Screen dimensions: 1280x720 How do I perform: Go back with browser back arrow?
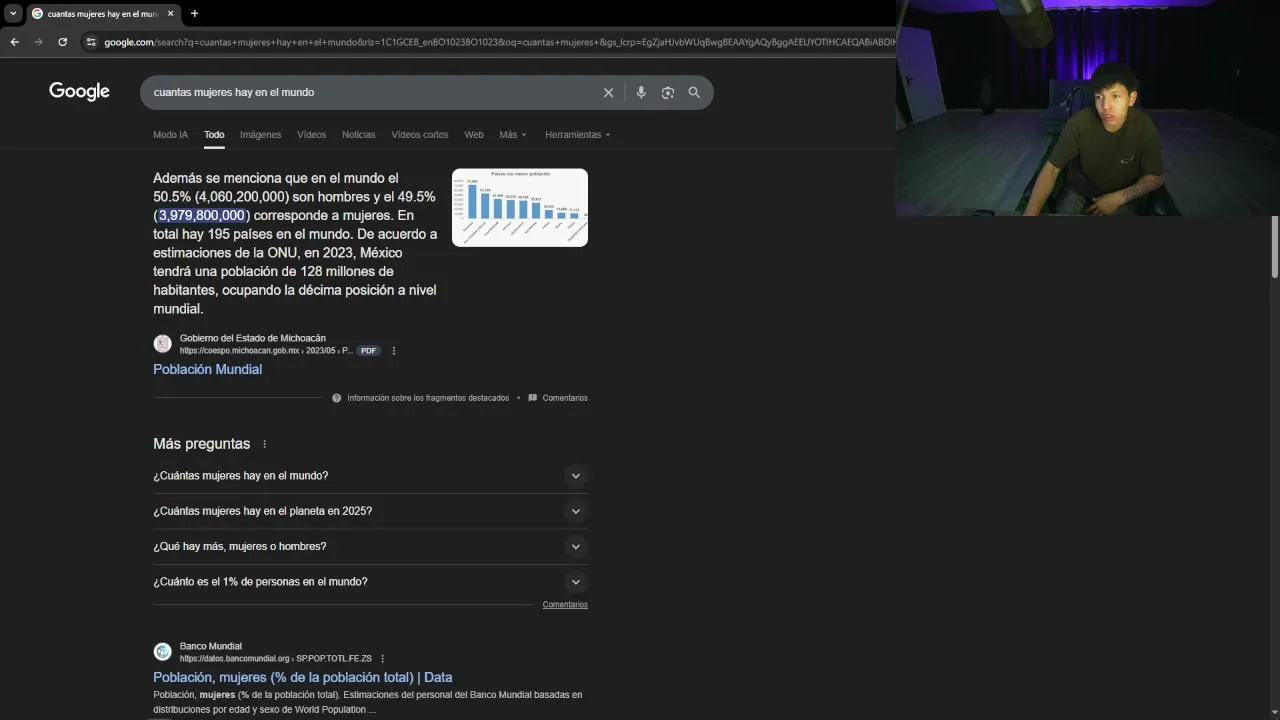click(14, 42)
